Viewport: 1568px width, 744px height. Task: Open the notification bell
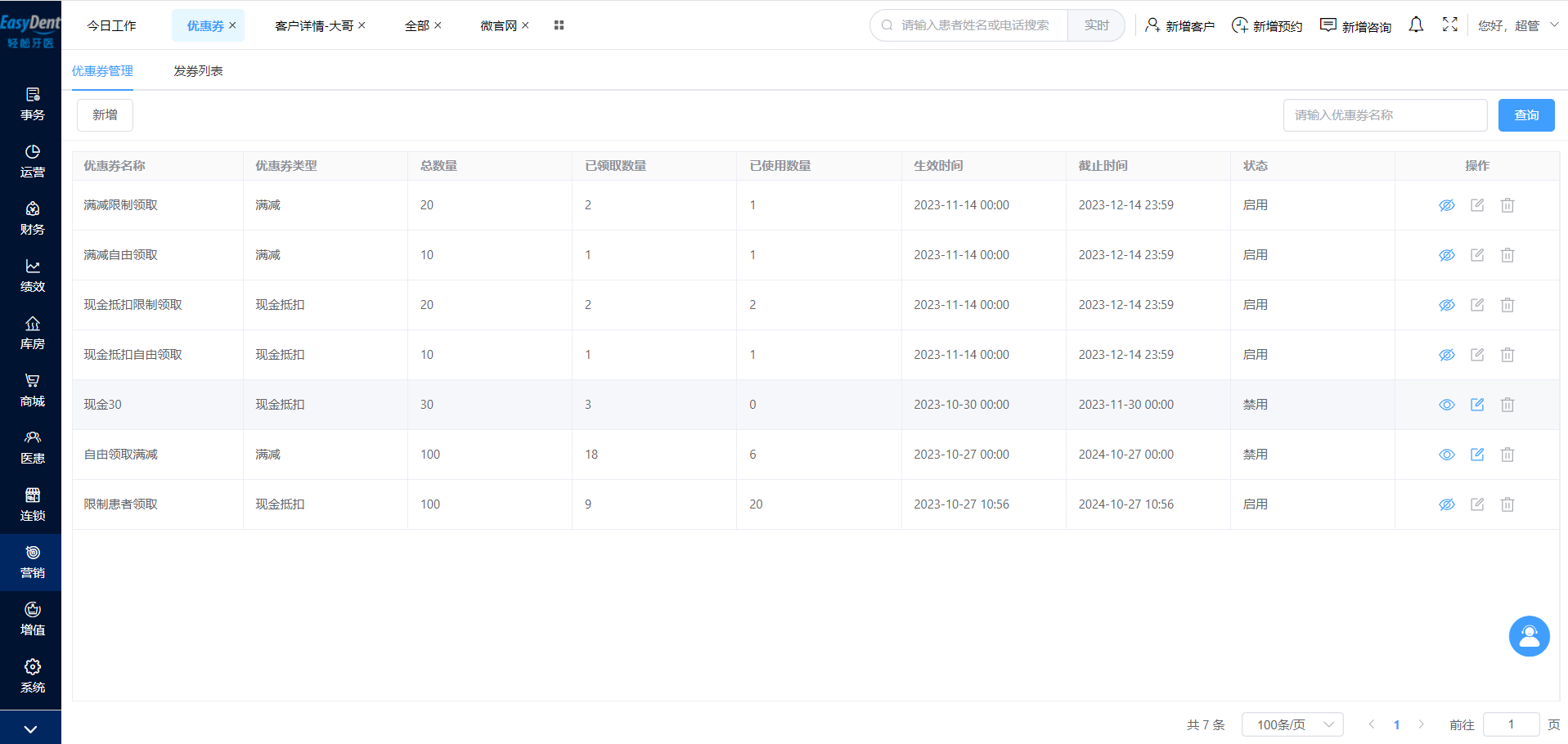pyautogui.click(x=1416, y=25)
